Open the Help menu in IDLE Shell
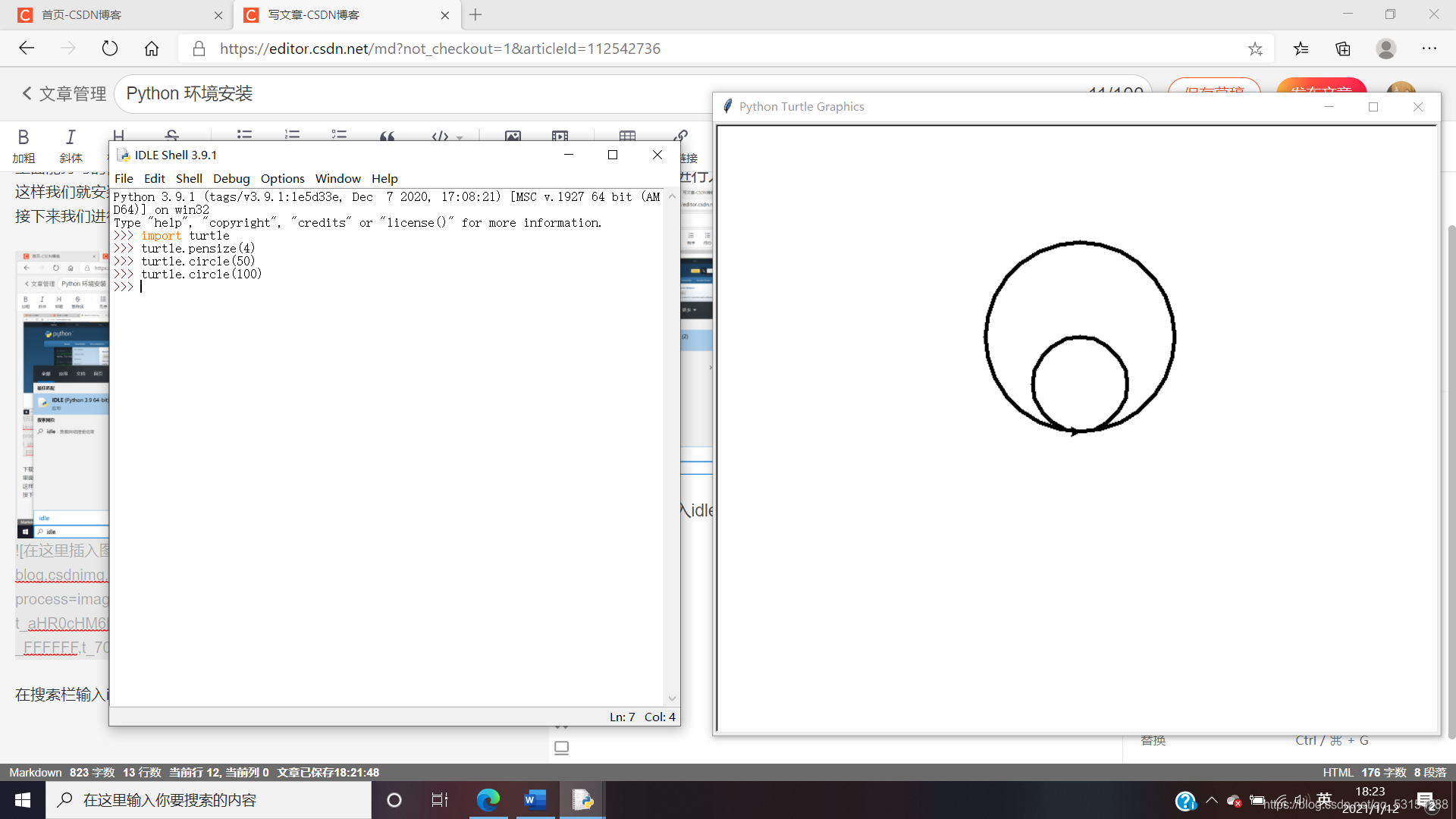The height and width of the screenshot is (819, 1456). point(384,178)
